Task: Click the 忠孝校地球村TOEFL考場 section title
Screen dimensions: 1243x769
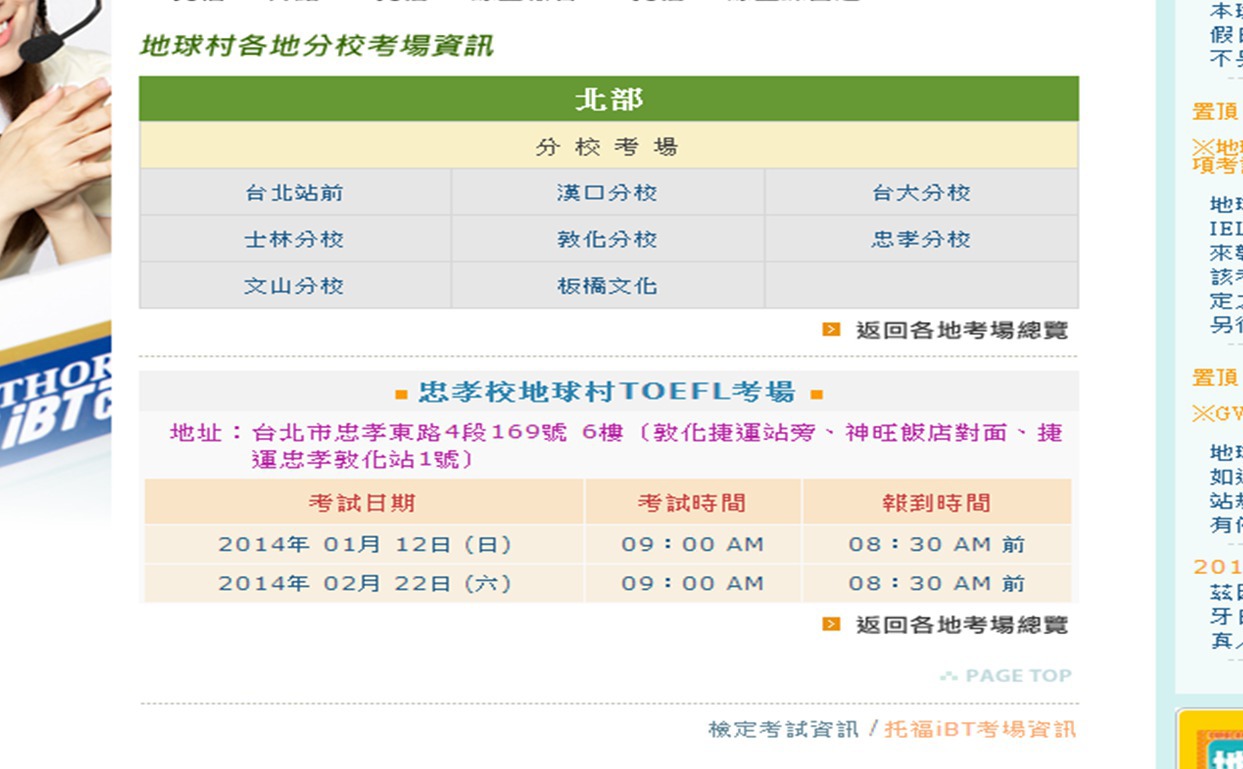Action: coord(607,391)
